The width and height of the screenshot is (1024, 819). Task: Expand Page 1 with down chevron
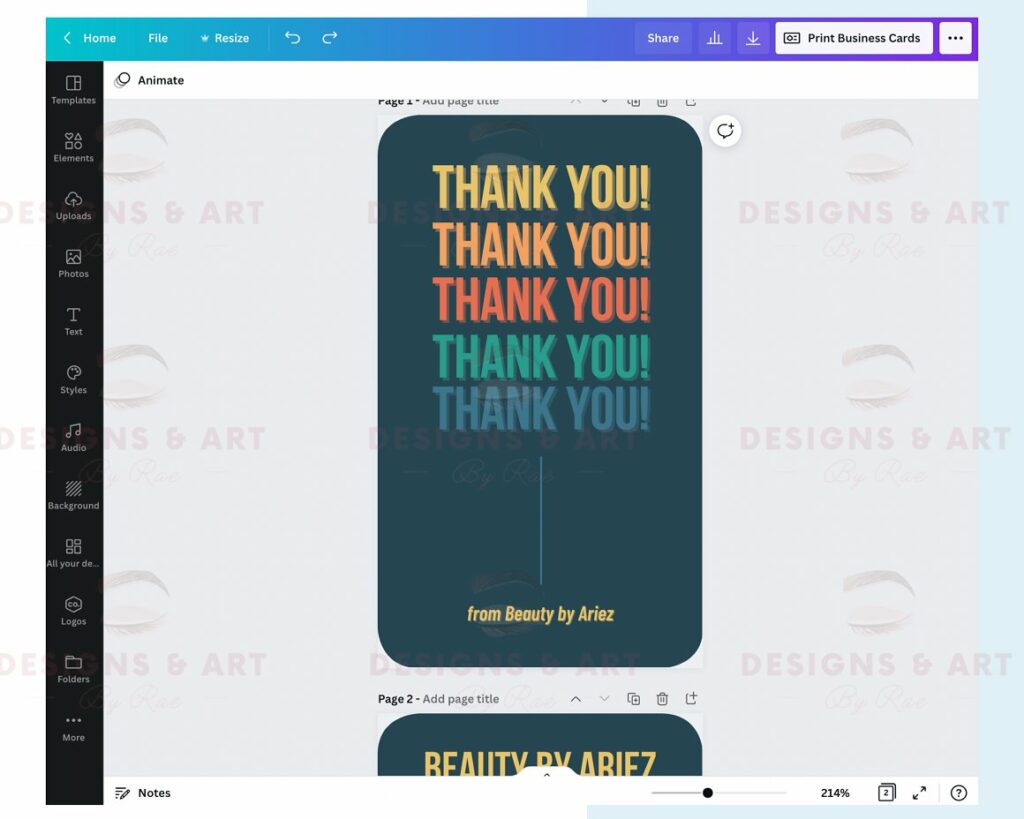pyautogui.click(x=604, y=101)
